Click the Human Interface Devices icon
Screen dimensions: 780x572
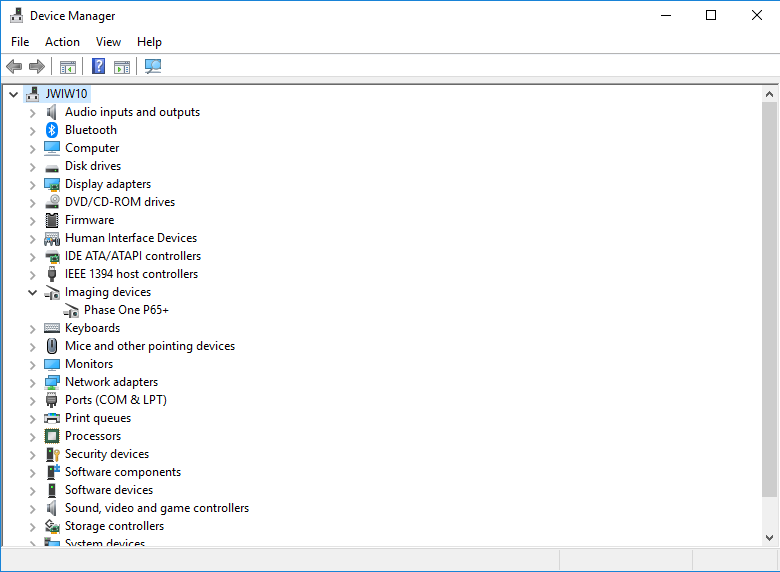[52, 239]
